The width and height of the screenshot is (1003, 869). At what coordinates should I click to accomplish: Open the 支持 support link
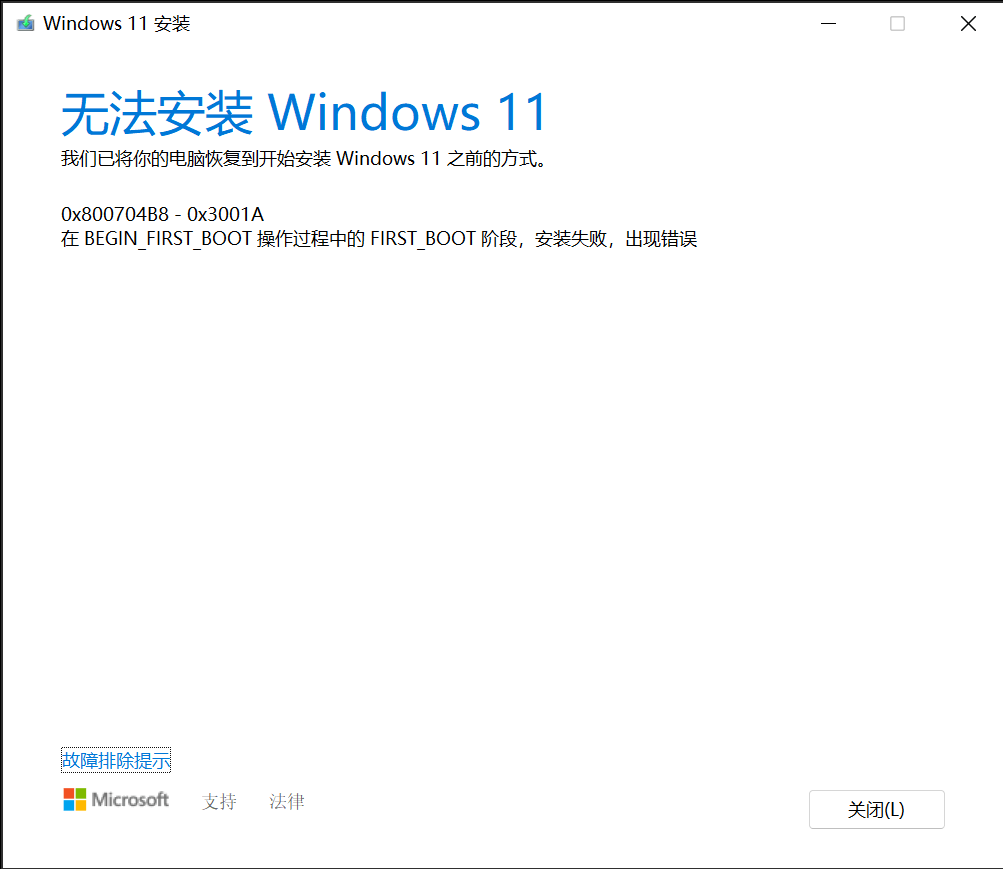click(219, 801)
